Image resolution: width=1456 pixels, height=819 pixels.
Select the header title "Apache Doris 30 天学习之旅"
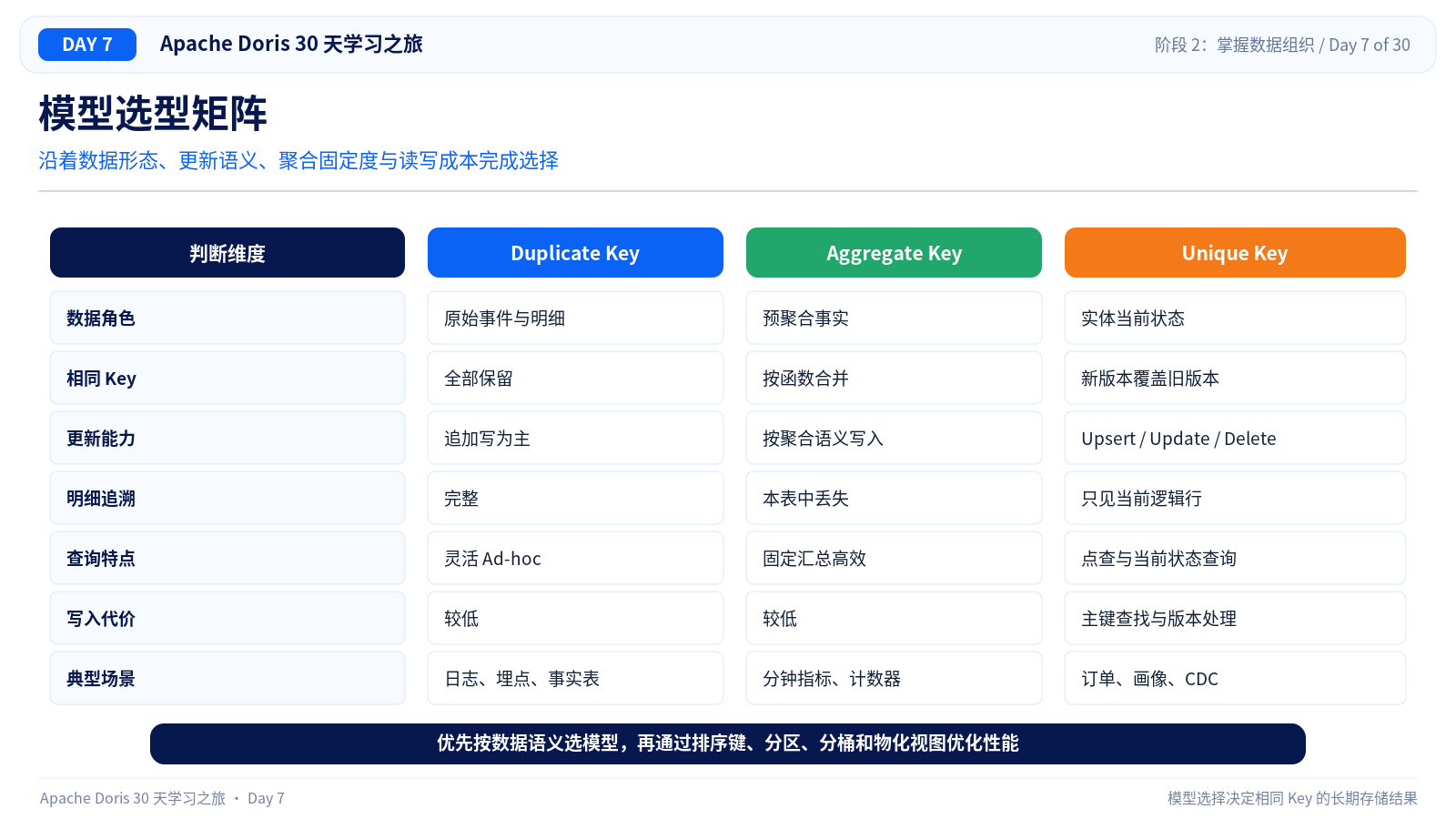[x=291, y=45]
